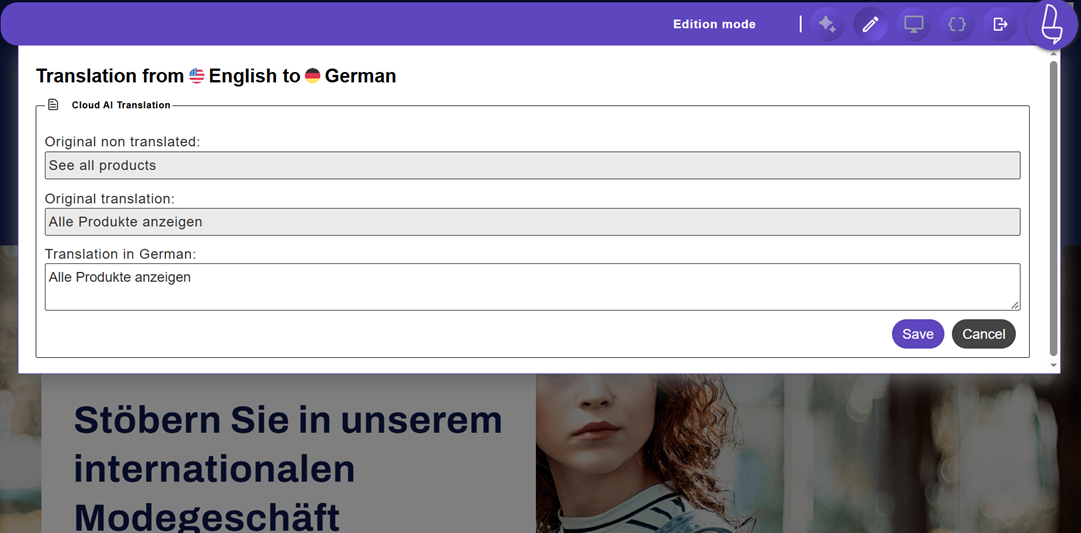Toggle the pencil edit mode icon
Screen dimensions: 1081x533
coord(870,25)
